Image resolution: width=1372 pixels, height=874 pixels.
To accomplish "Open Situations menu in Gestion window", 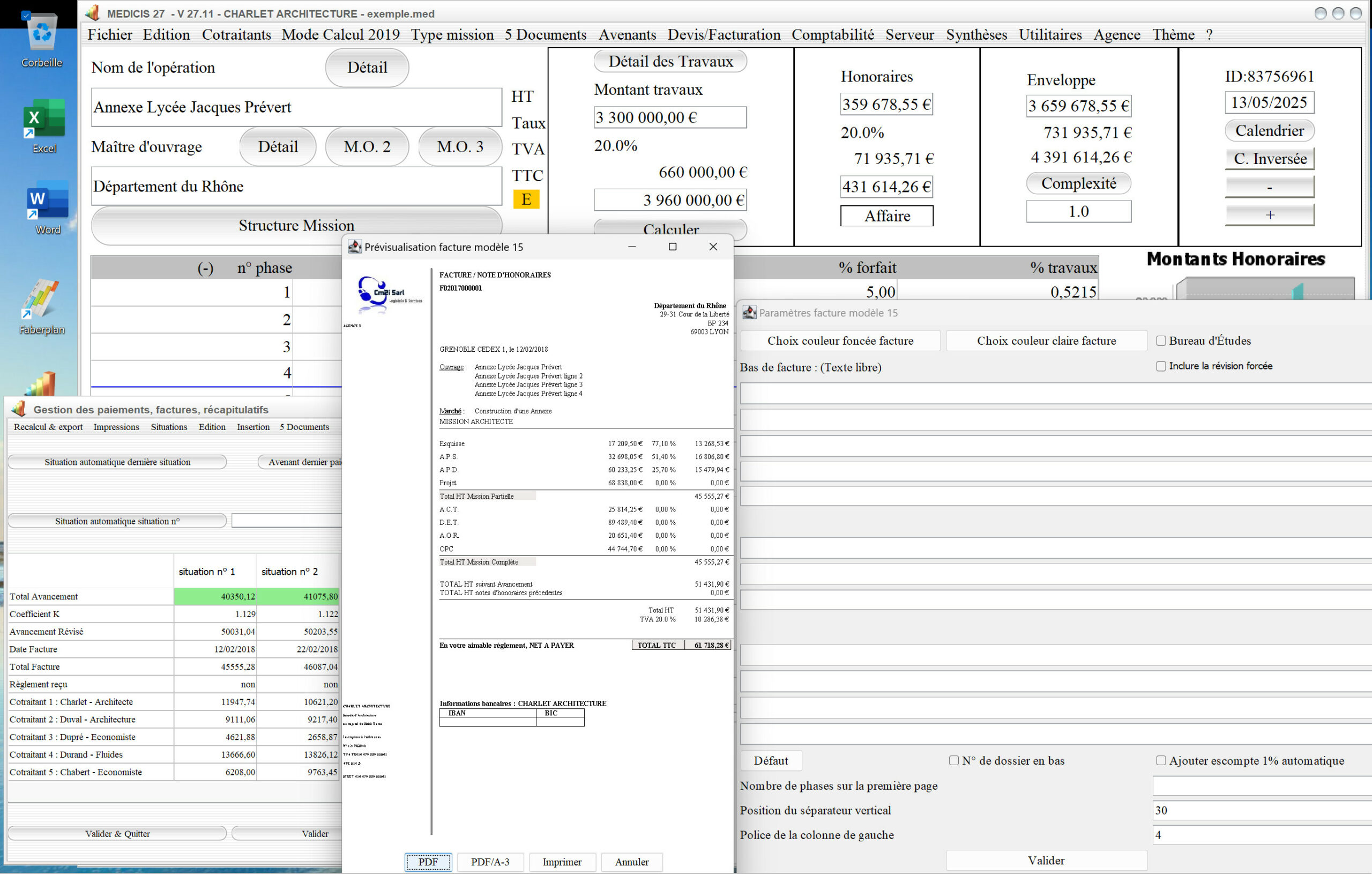I will point(169,427).
